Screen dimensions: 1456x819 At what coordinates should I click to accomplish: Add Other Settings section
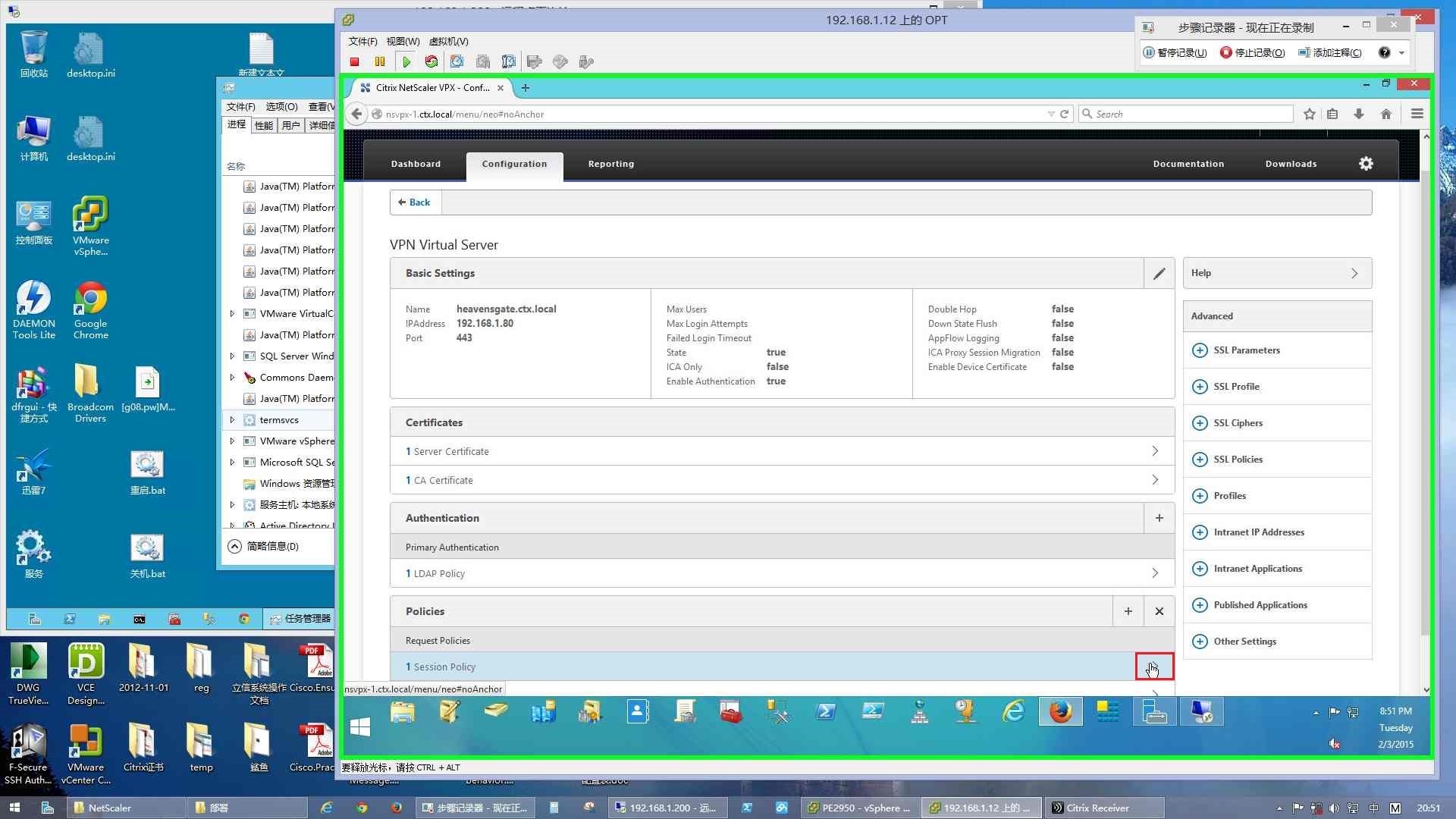[x=1200, y=642]
